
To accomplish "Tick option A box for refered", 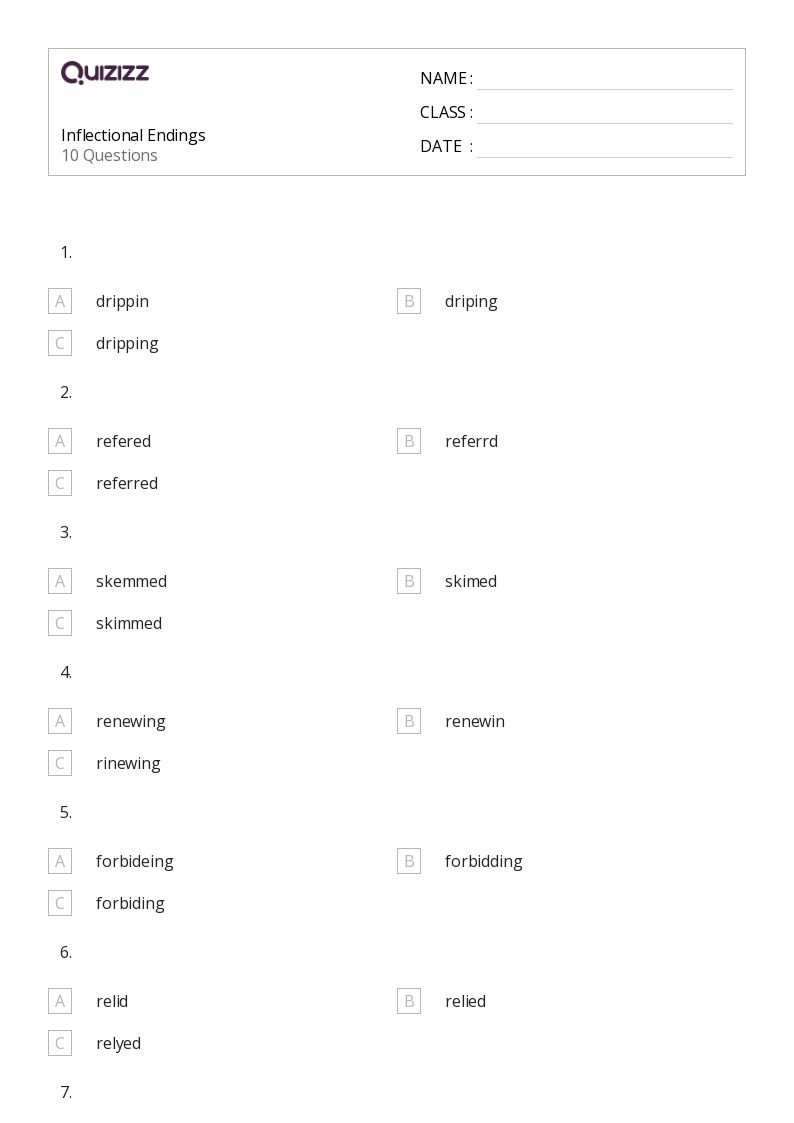I will tap(60, 440).
